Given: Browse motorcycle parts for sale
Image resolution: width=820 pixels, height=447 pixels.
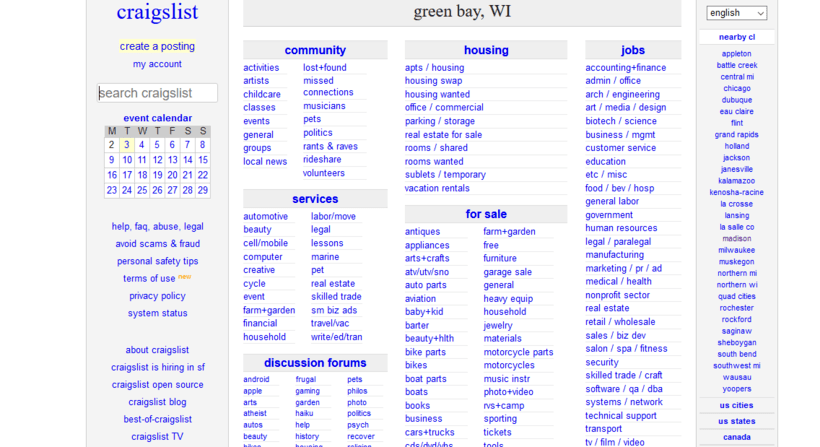Looking at the screenshot, I should pyautogui.click(x=518, y=352).
